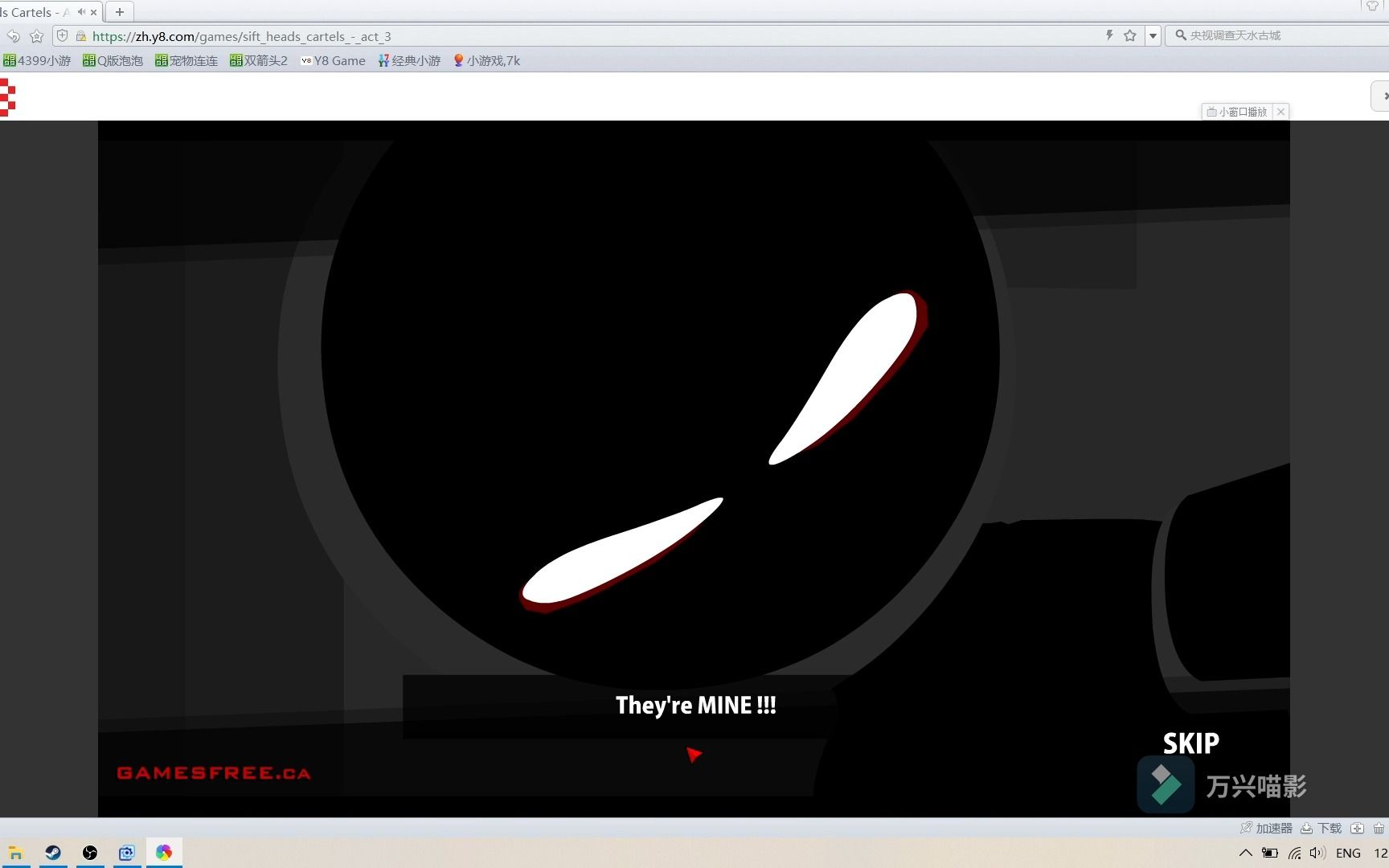This screenshot has width=1389, height=868.
Task: Click the colorful browser icon in taskbar
Action: click(x=164, y=853)
